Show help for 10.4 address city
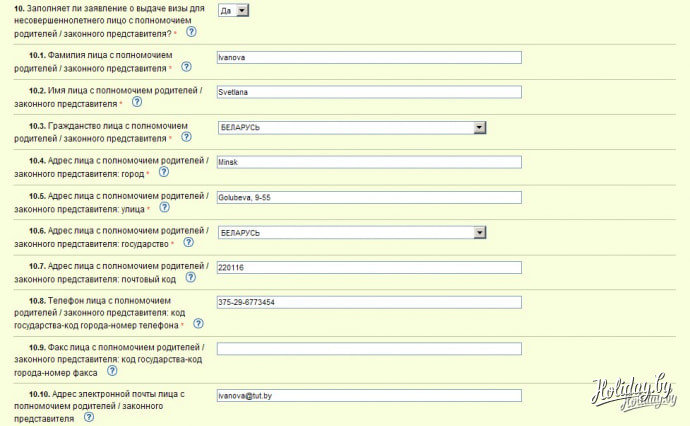The image size is (690, 426). 163,172
